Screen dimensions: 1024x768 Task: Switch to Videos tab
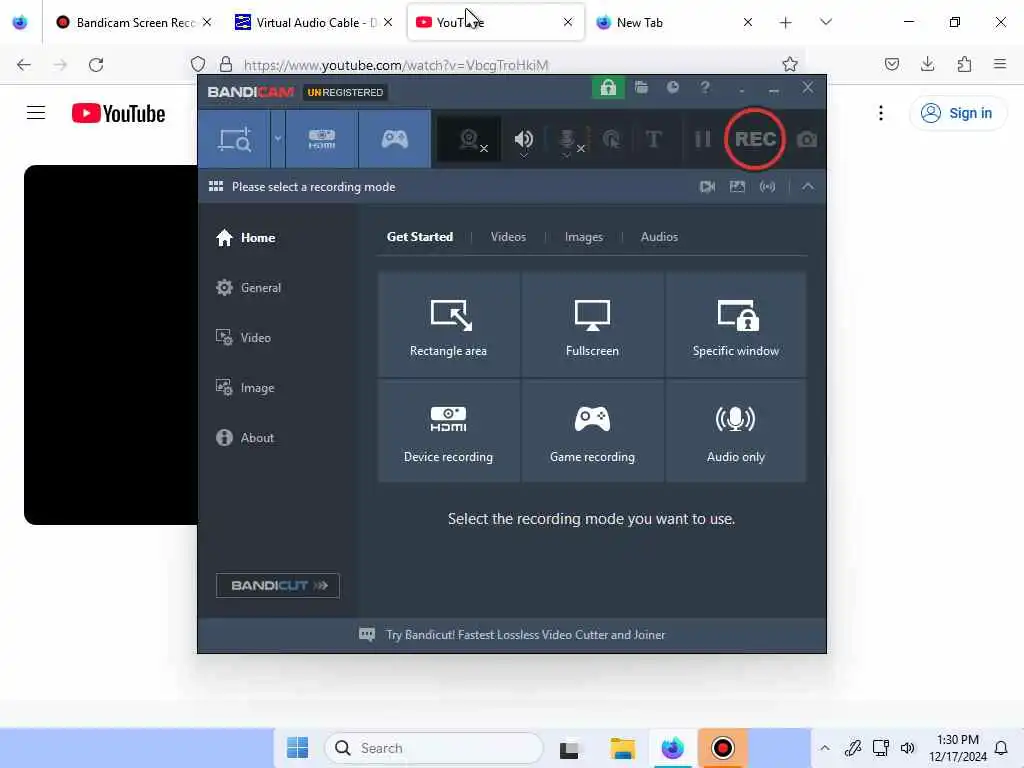[x=508, y=237]
